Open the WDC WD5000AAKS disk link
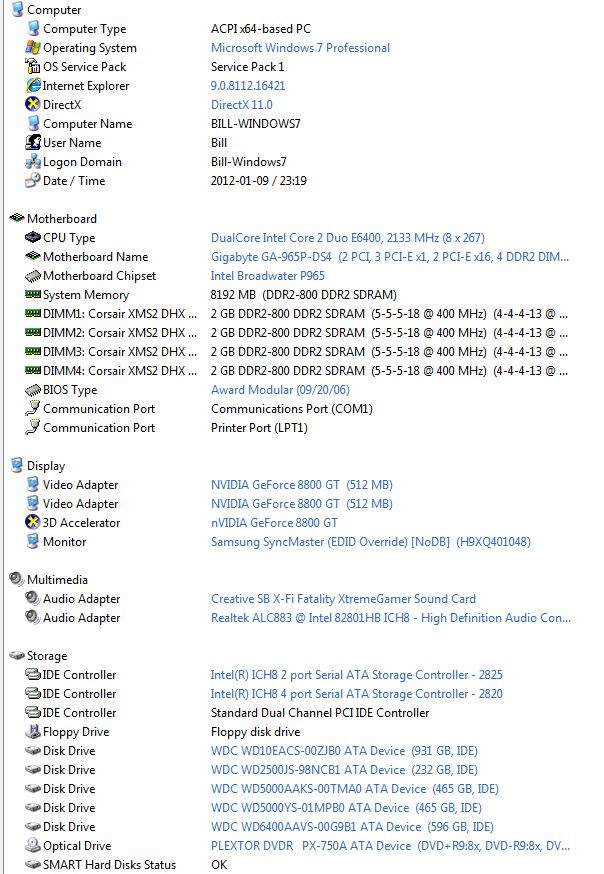The image size is (604, 874). tap(354, 789)
